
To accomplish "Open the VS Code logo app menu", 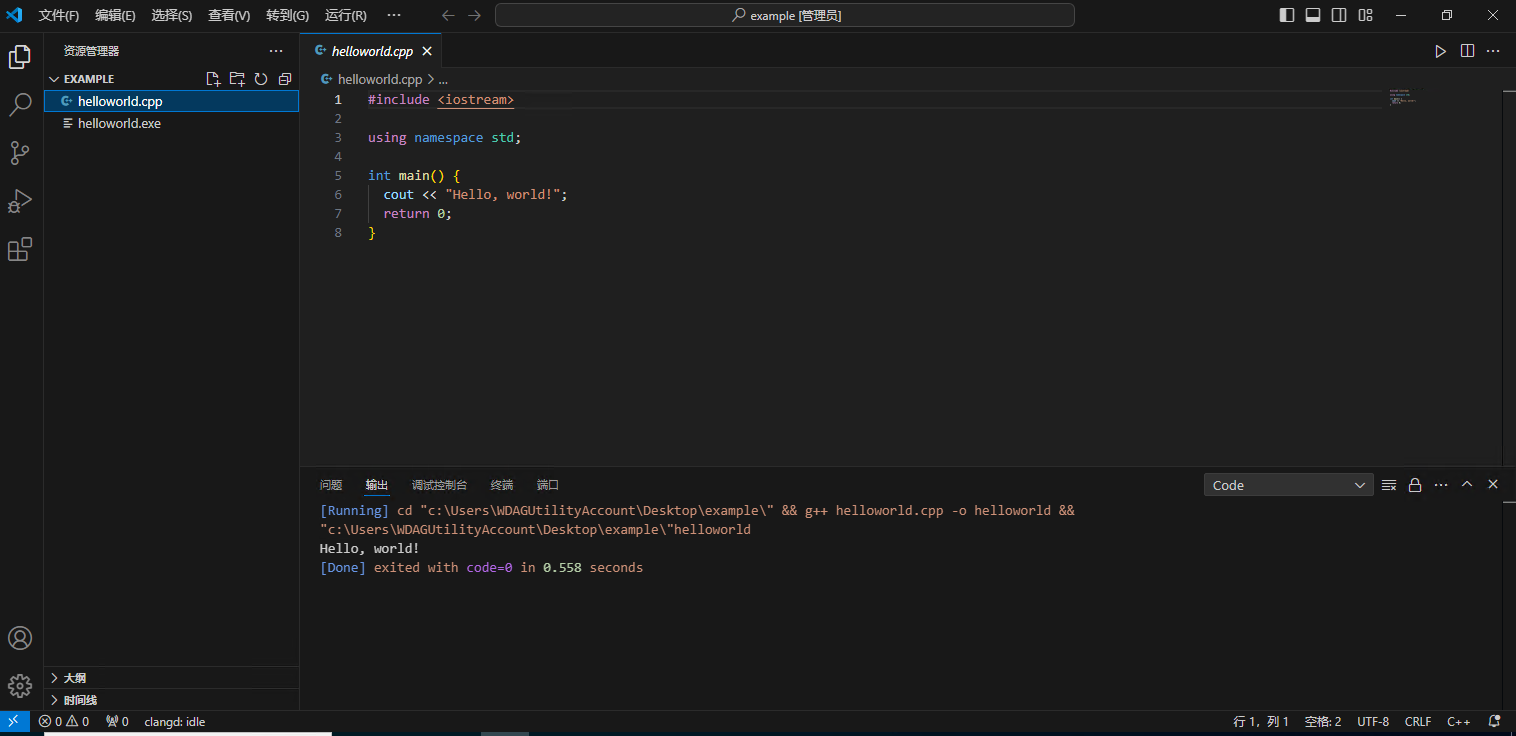I will click(14, 15).
